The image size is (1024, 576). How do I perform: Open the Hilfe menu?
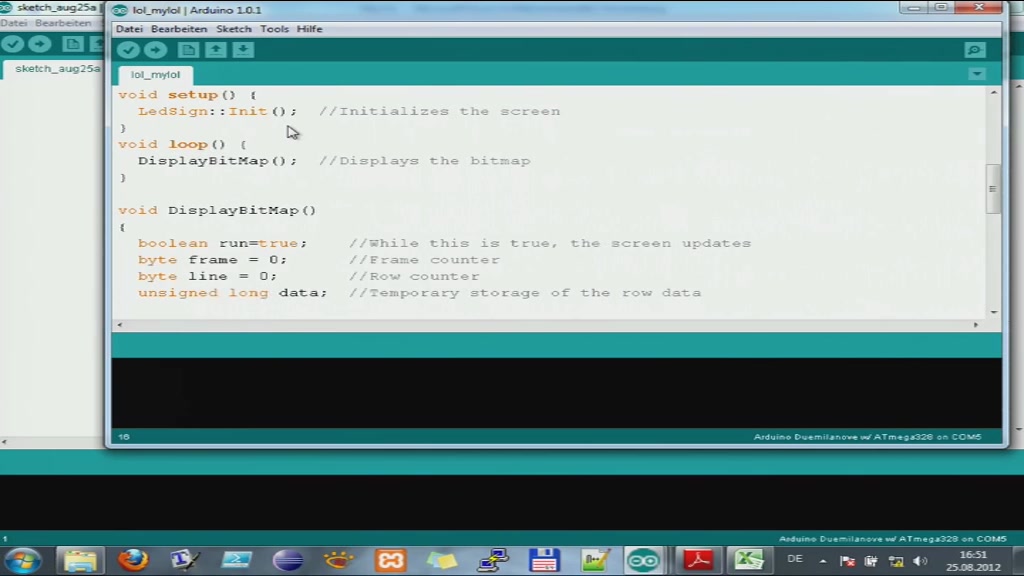[310, 29]
